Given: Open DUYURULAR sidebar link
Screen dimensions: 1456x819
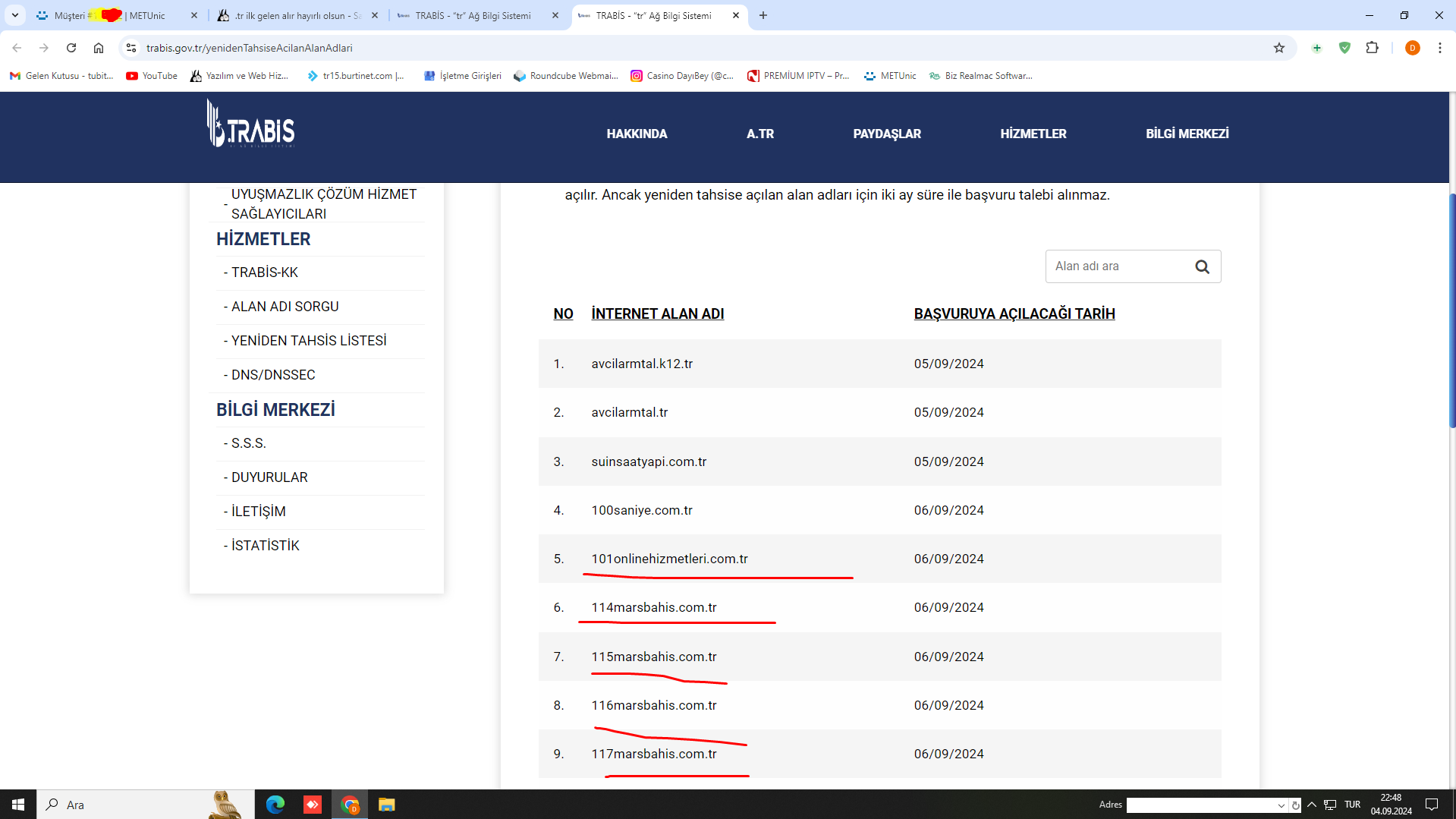Looking at the screenshot, I should [269, 477].
